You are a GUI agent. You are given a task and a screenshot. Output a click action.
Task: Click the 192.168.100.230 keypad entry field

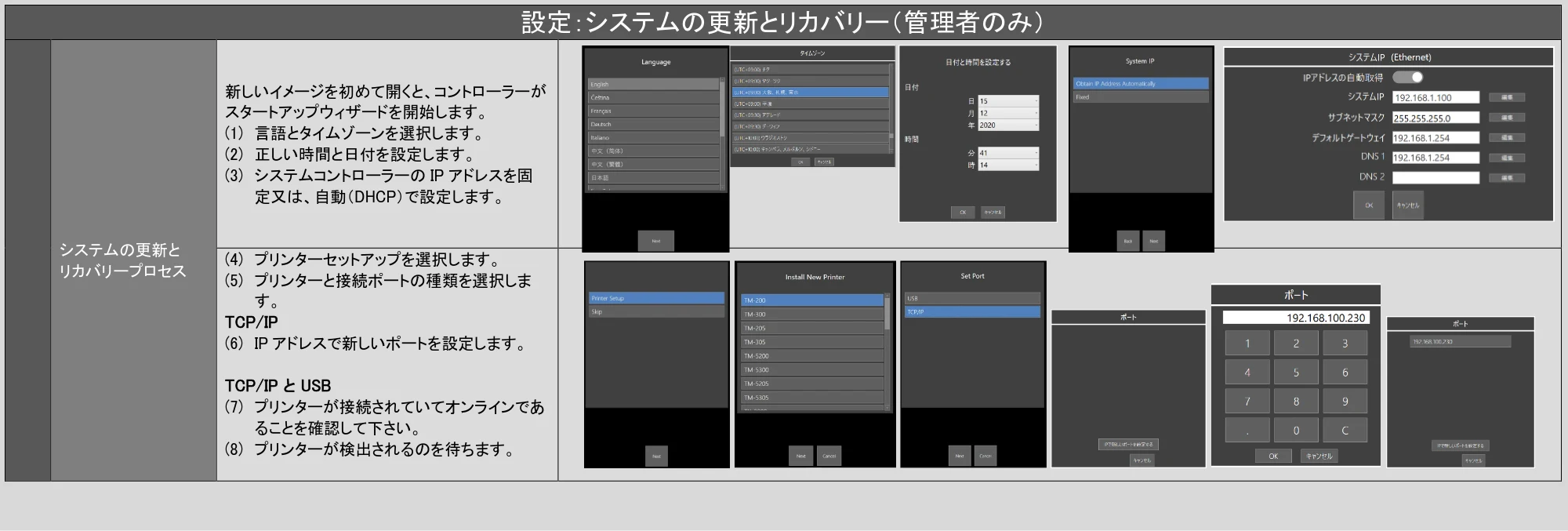(x=1295, y=318)
